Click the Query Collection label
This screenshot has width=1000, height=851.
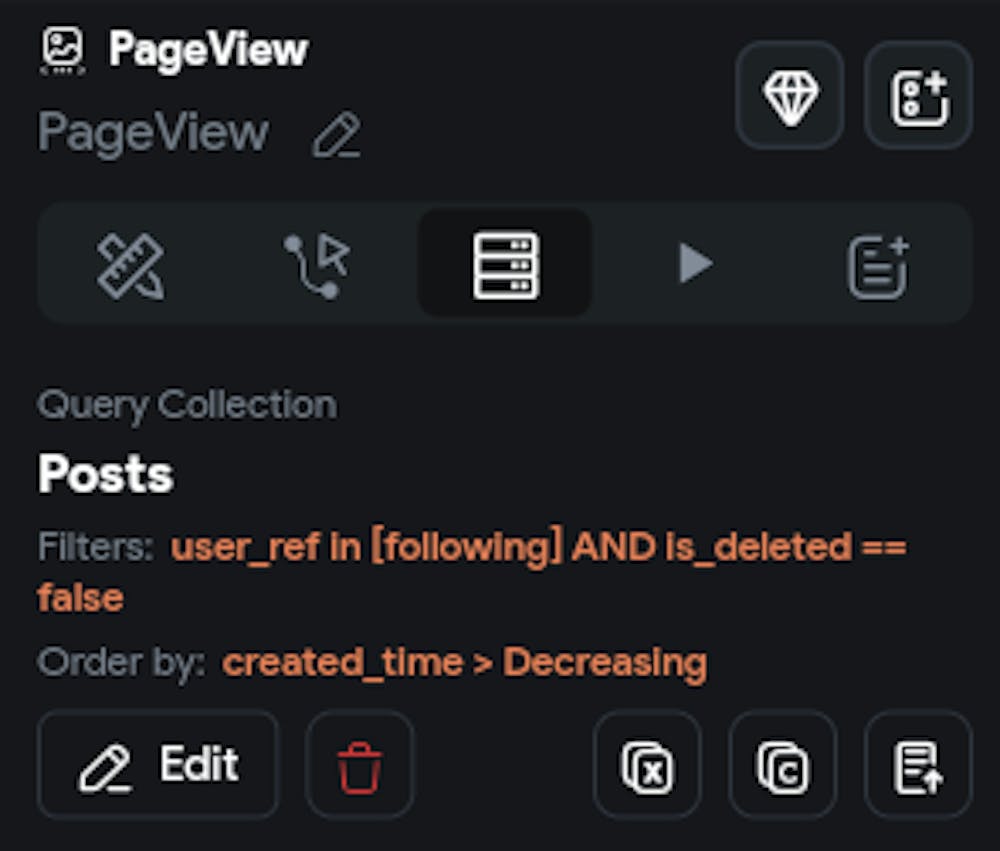(x=187, y=405)
